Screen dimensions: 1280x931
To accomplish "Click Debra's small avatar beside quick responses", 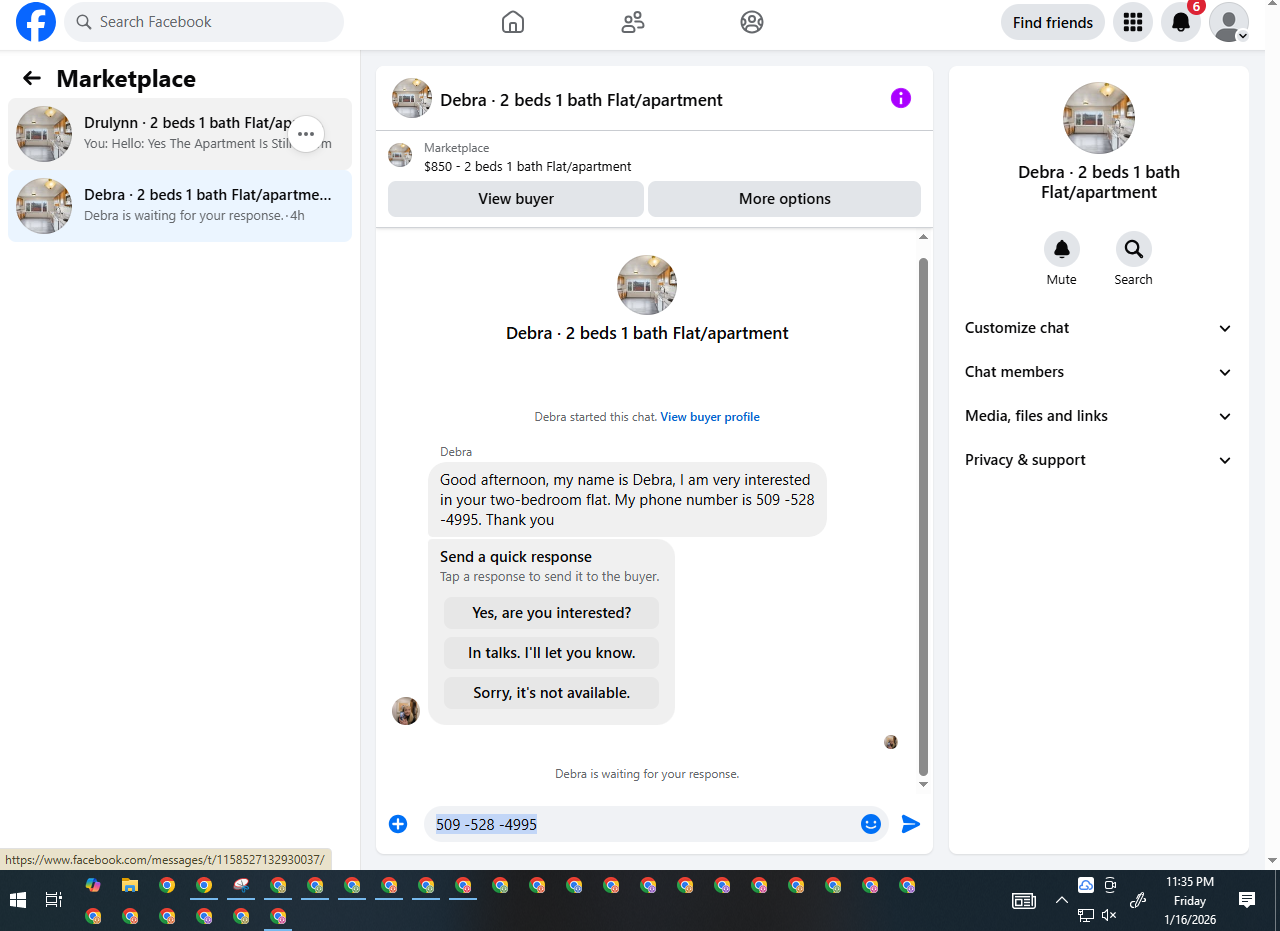I will (406, 711).
